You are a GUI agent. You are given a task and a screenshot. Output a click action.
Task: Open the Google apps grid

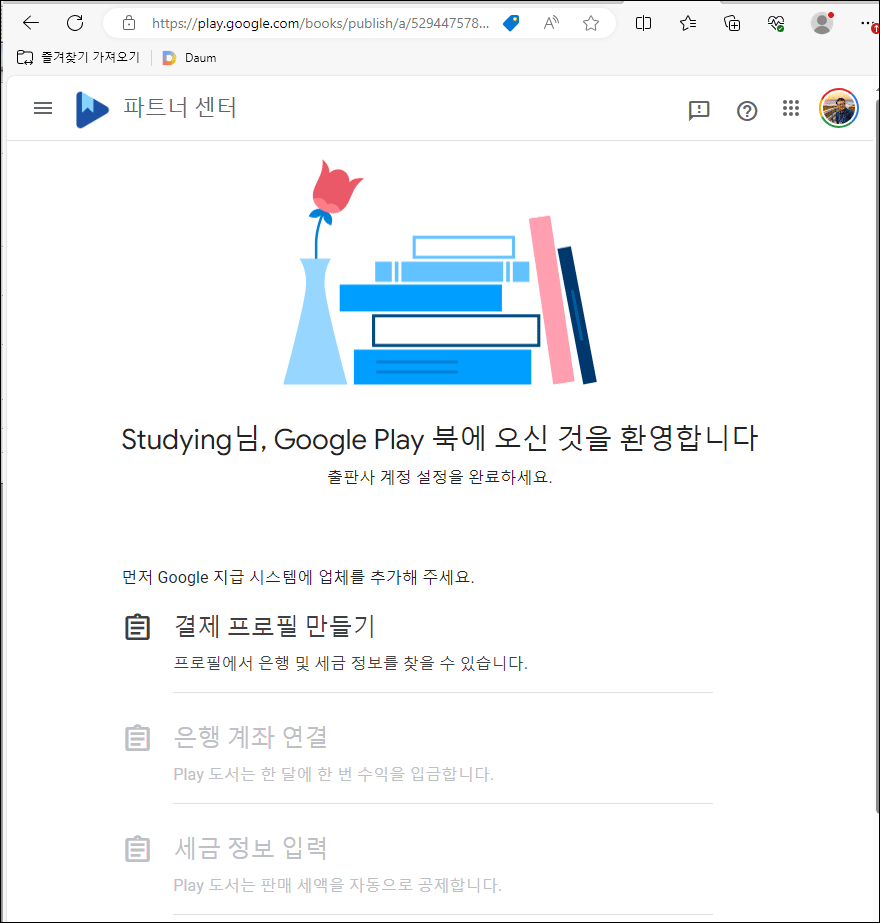pyautogui.click(x=791, y=108)
